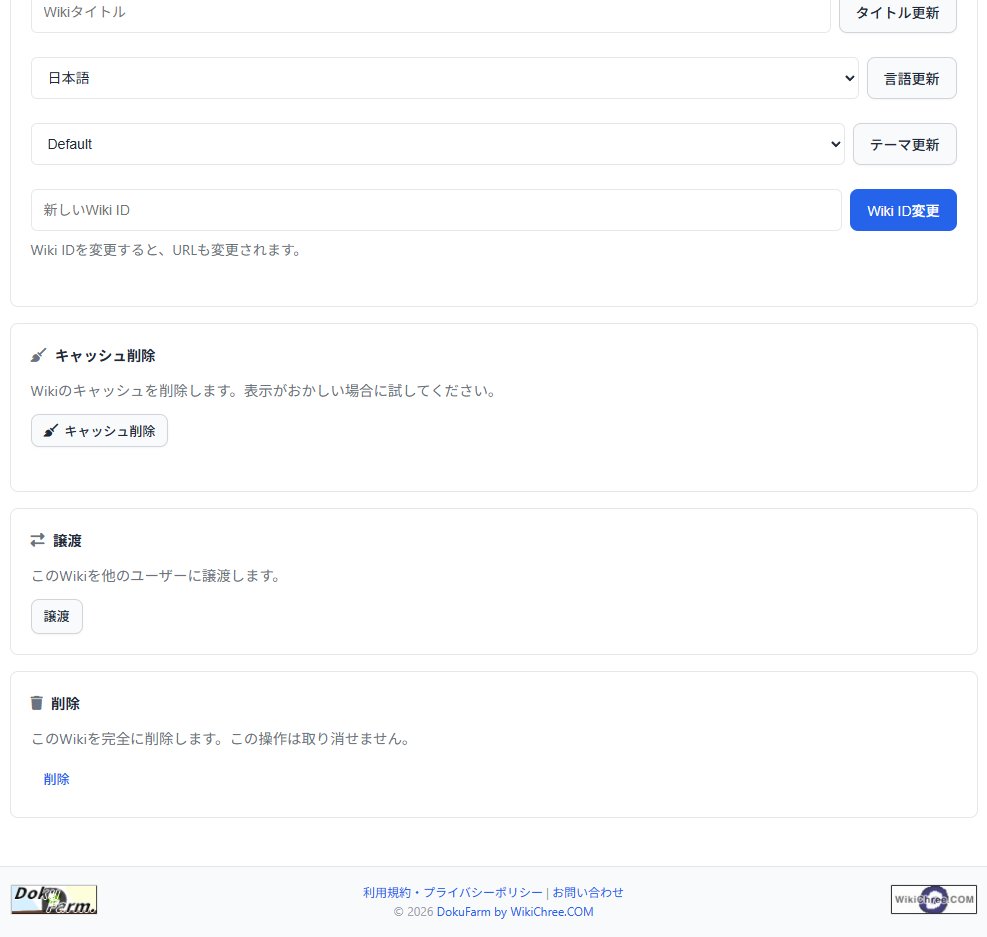
Task: Open the Default theme dropdown
Action: click(x=437, y=144)
